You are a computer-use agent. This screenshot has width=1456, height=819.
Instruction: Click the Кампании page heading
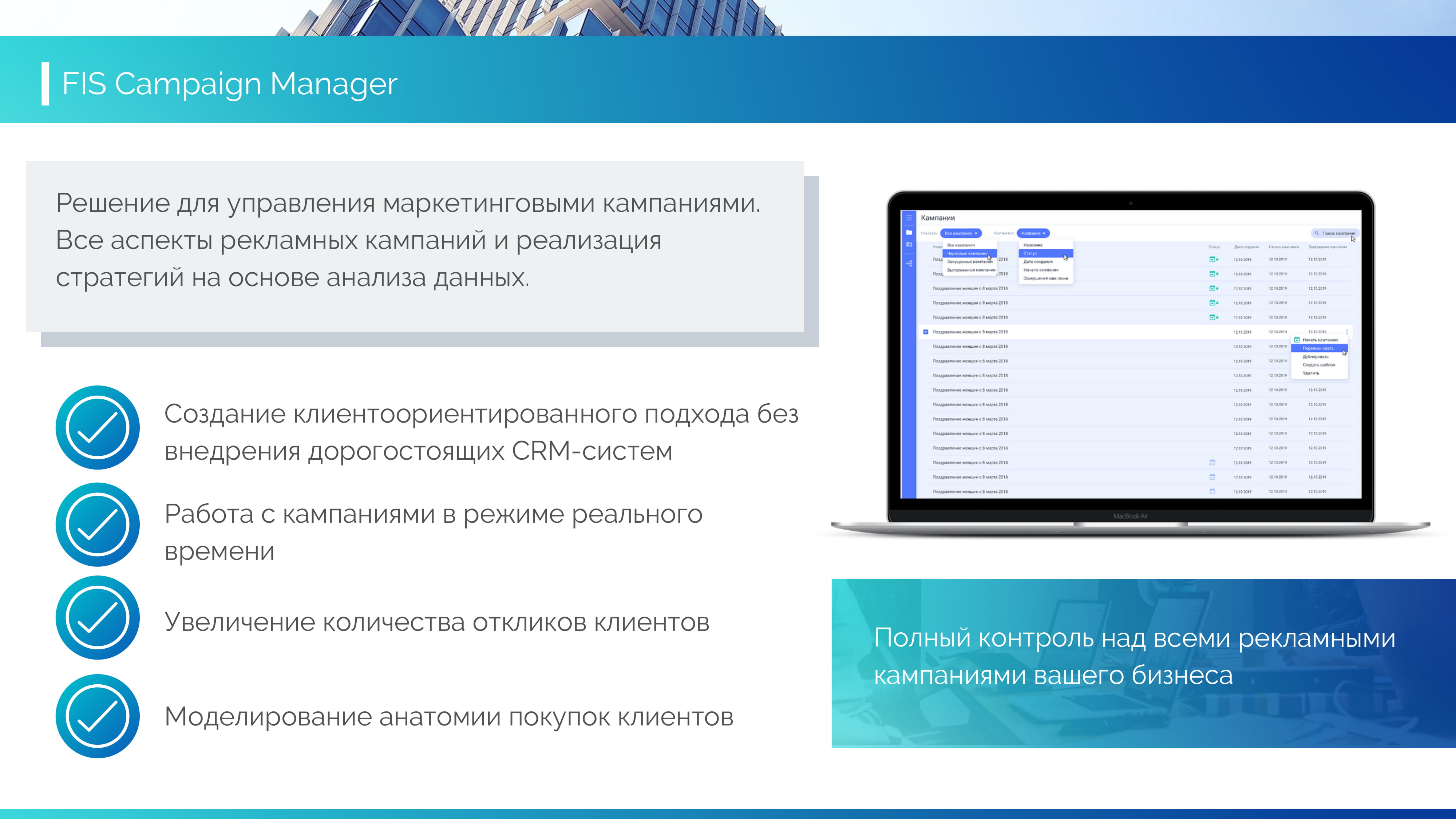point(938,218)
